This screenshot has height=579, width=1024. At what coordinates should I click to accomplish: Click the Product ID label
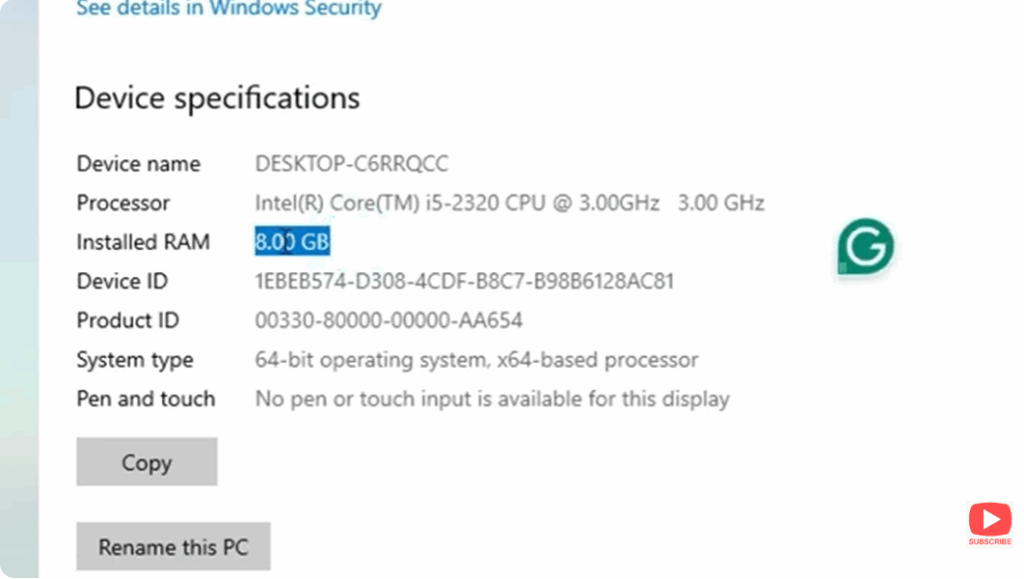(127, 320)
